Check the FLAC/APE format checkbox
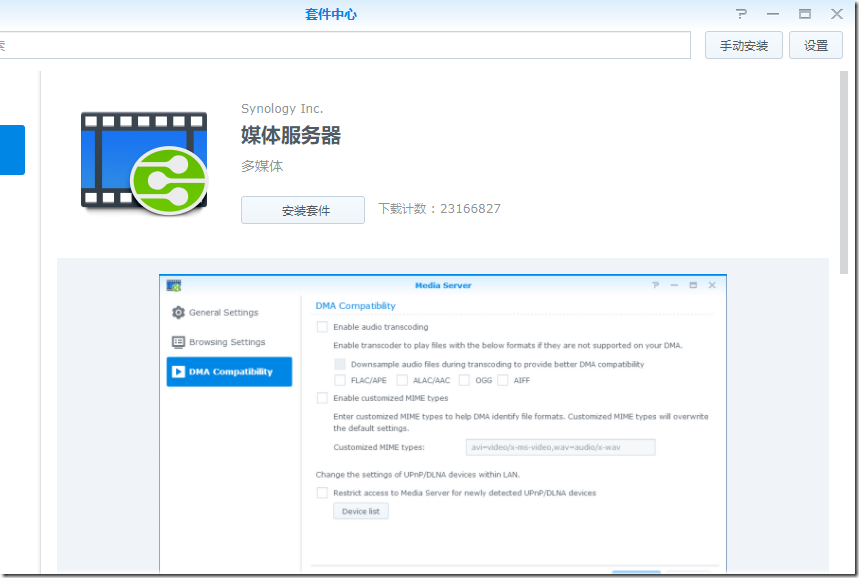 [340, 380]
